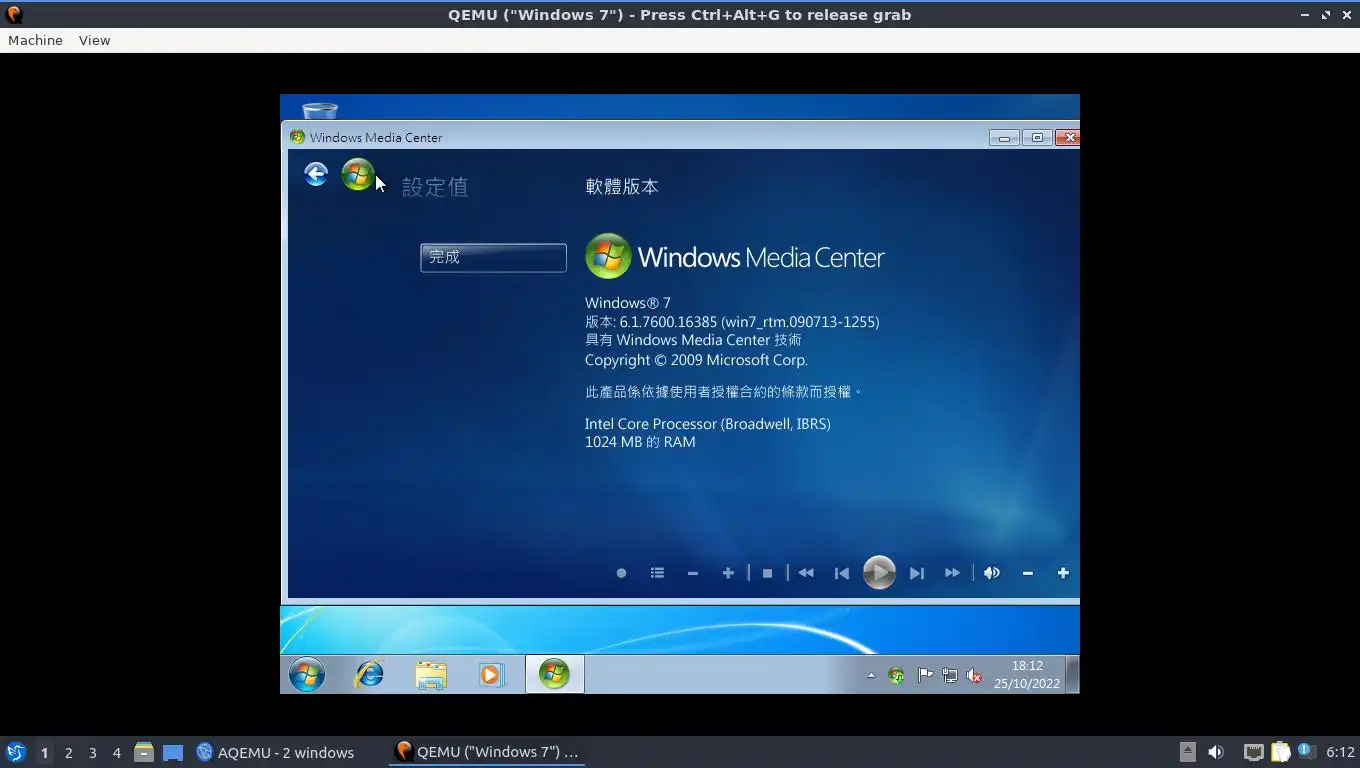Open the Machine menu in QEMU
The height and width of the screenshot is (768, 1360).
coord(35,40)
